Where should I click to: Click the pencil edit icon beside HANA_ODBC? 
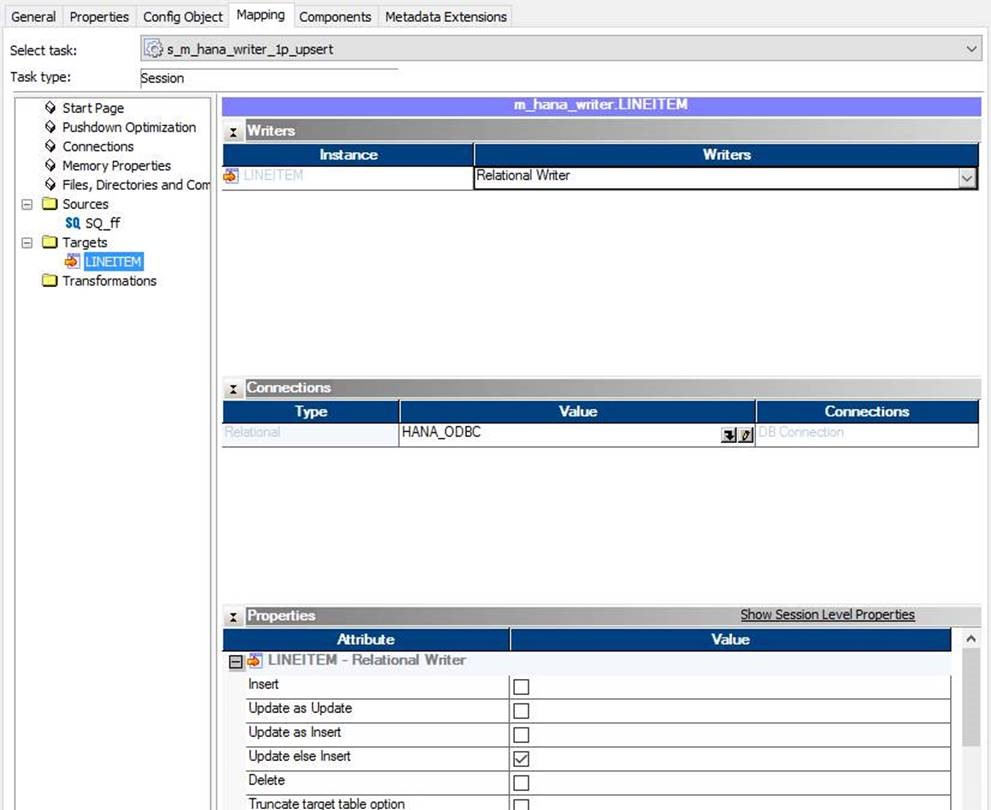tap(746, 435)
